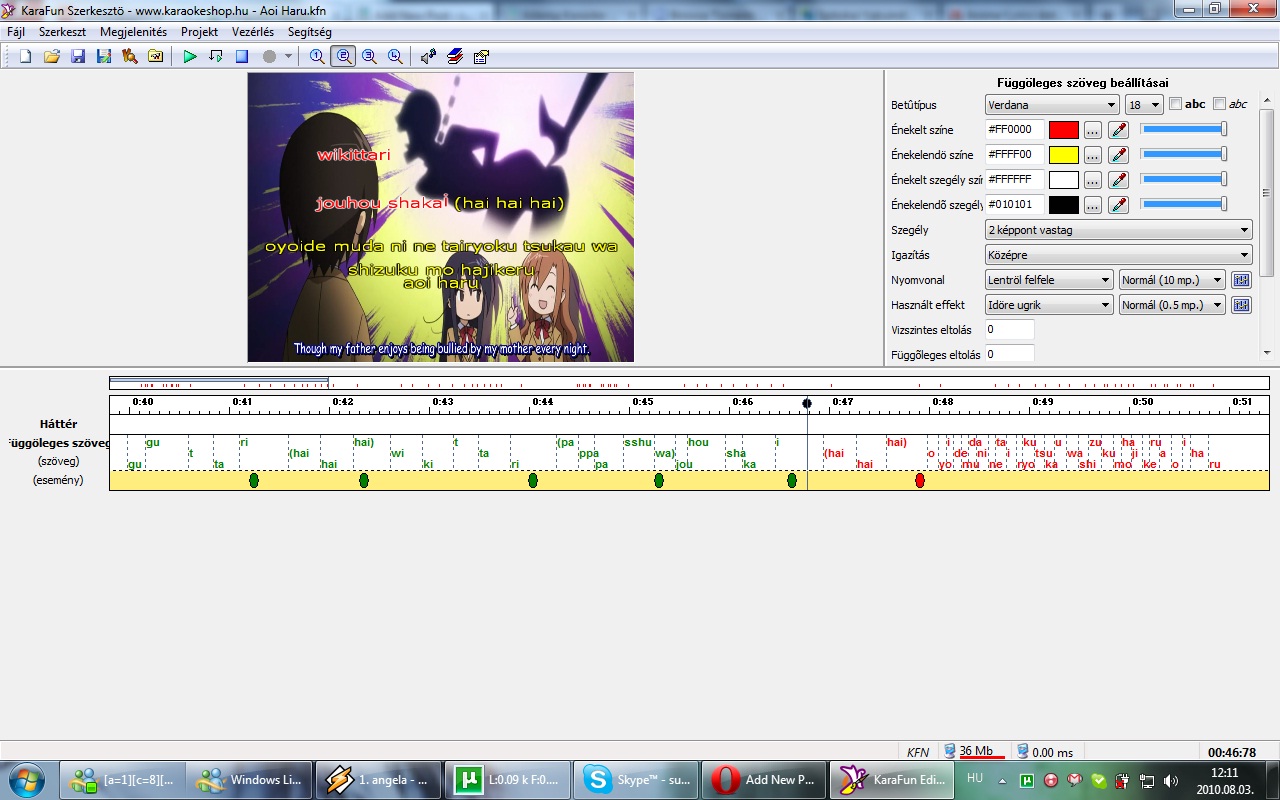The image size is (1280, 800).
Task: Open the Segítség menu
Action: [310, 32]
